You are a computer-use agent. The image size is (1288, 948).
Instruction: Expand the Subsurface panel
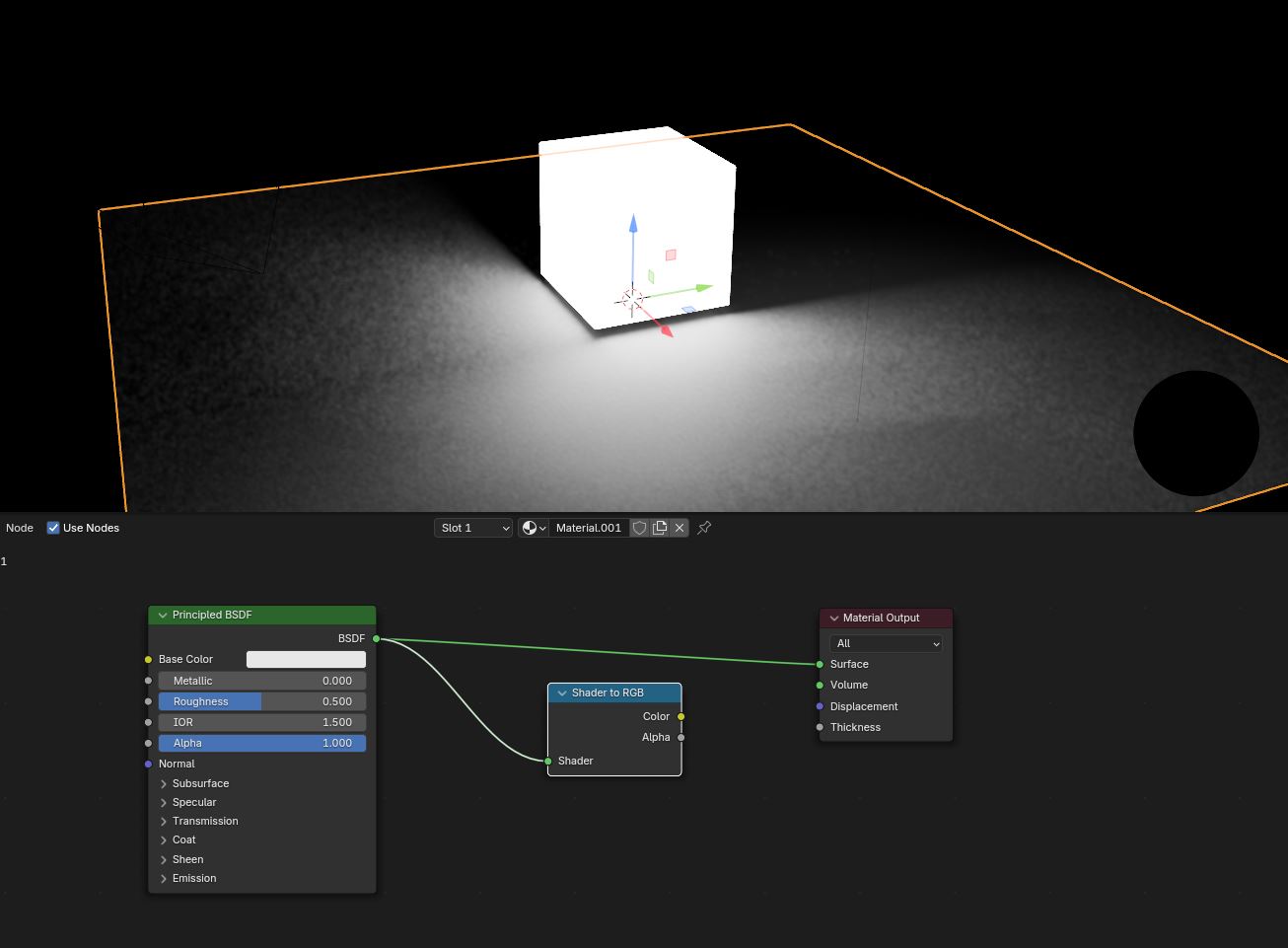click(164, 783)
